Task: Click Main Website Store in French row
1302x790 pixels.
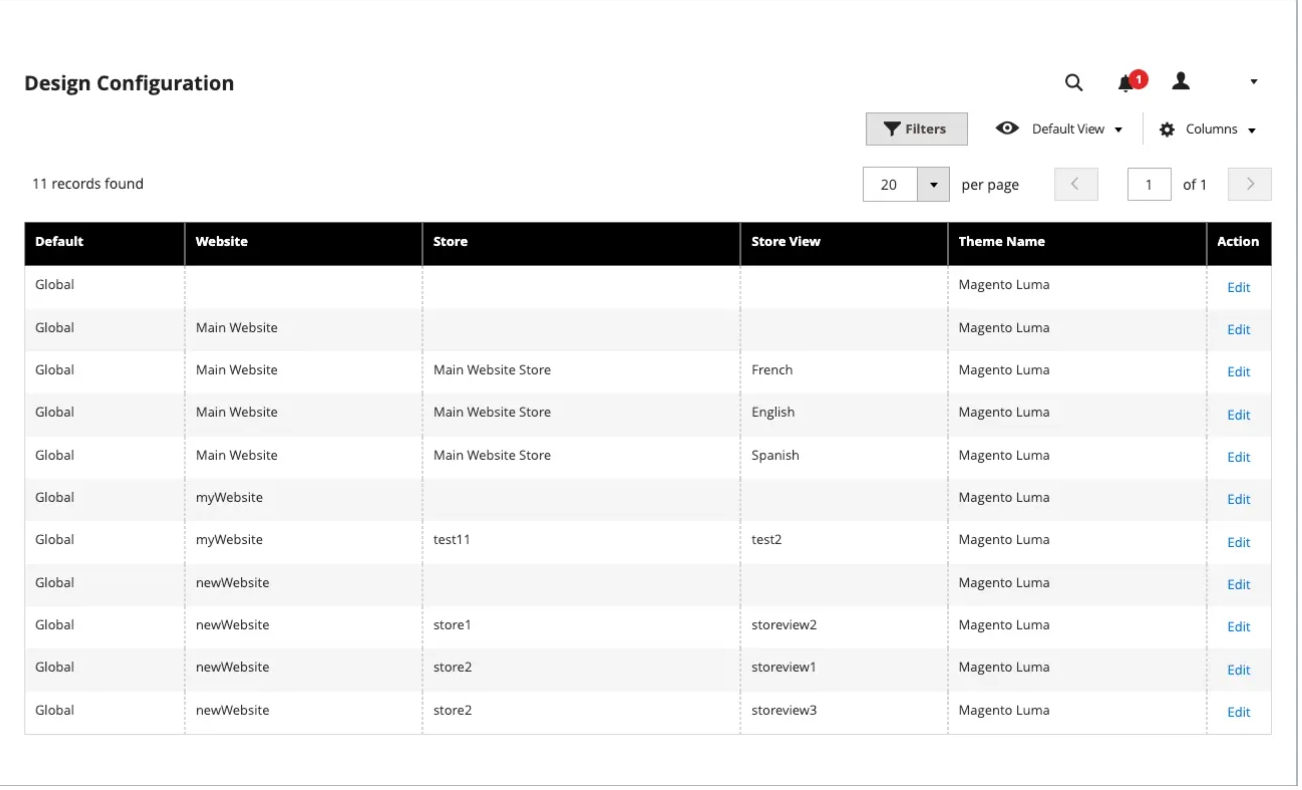Action: [492, 370]
